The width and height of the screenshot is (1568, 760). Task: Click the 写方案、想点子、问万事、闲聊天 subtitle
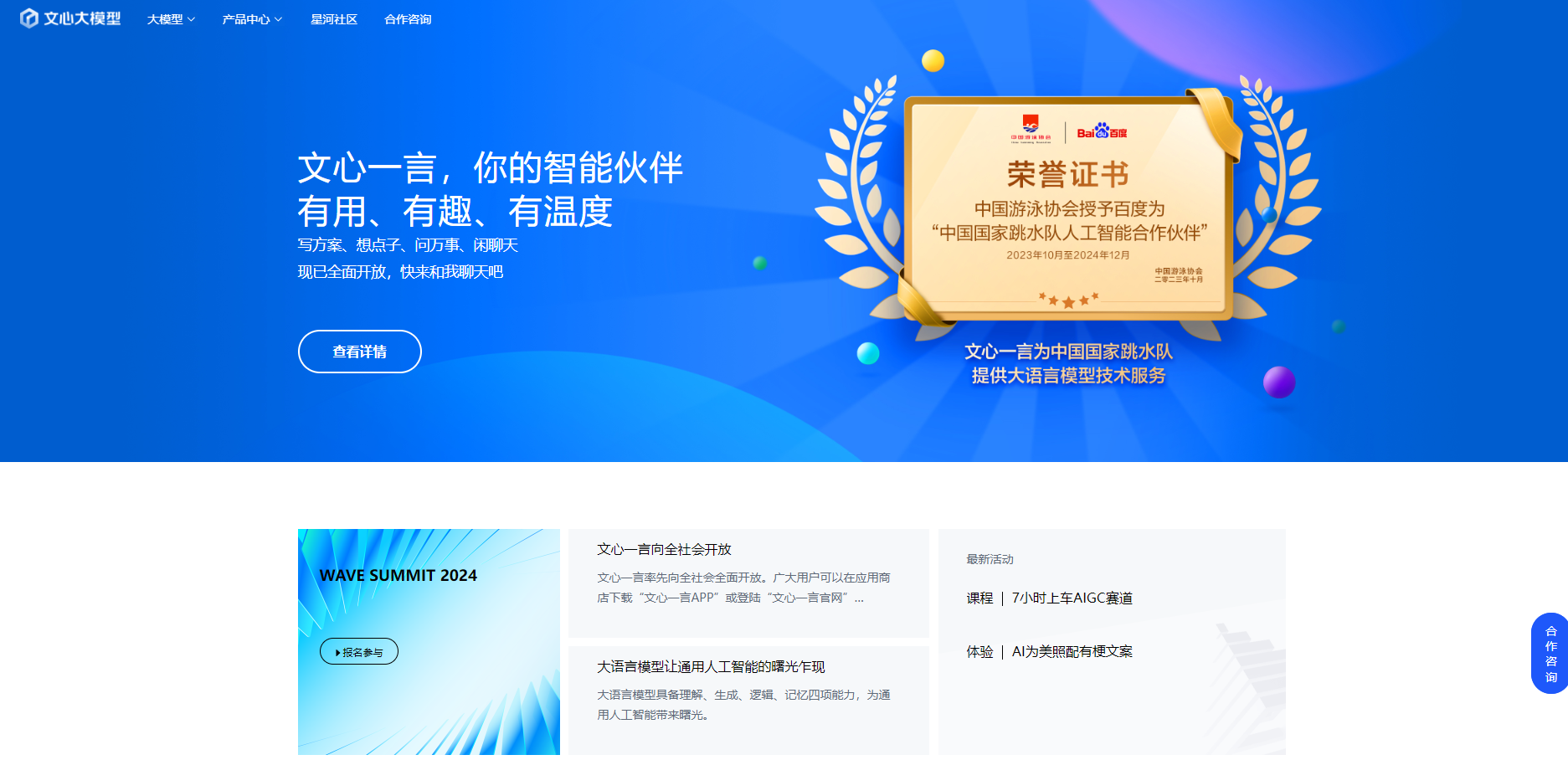(408, 245)
